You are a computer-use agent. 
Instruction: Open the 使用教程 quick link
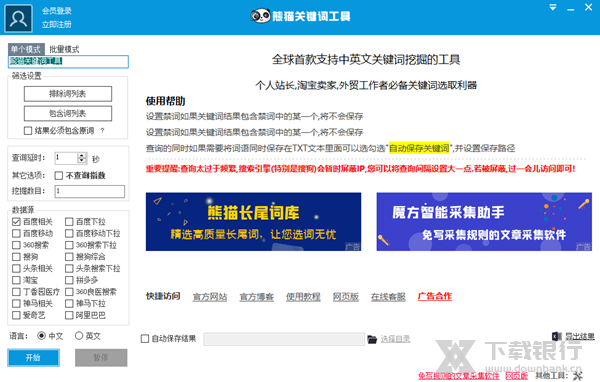pyautogui.click(x=303, y=297)
